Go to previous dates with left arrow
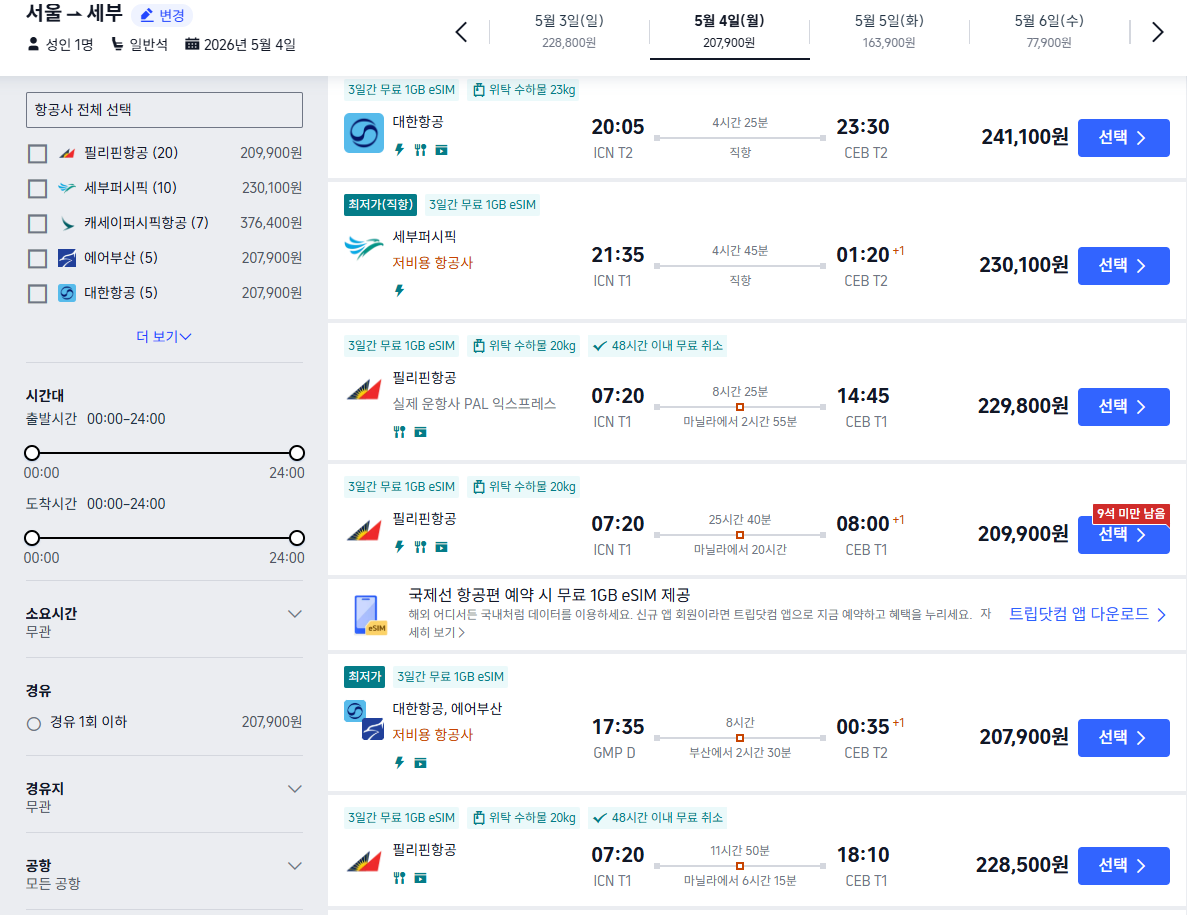 tap(461, 32)
